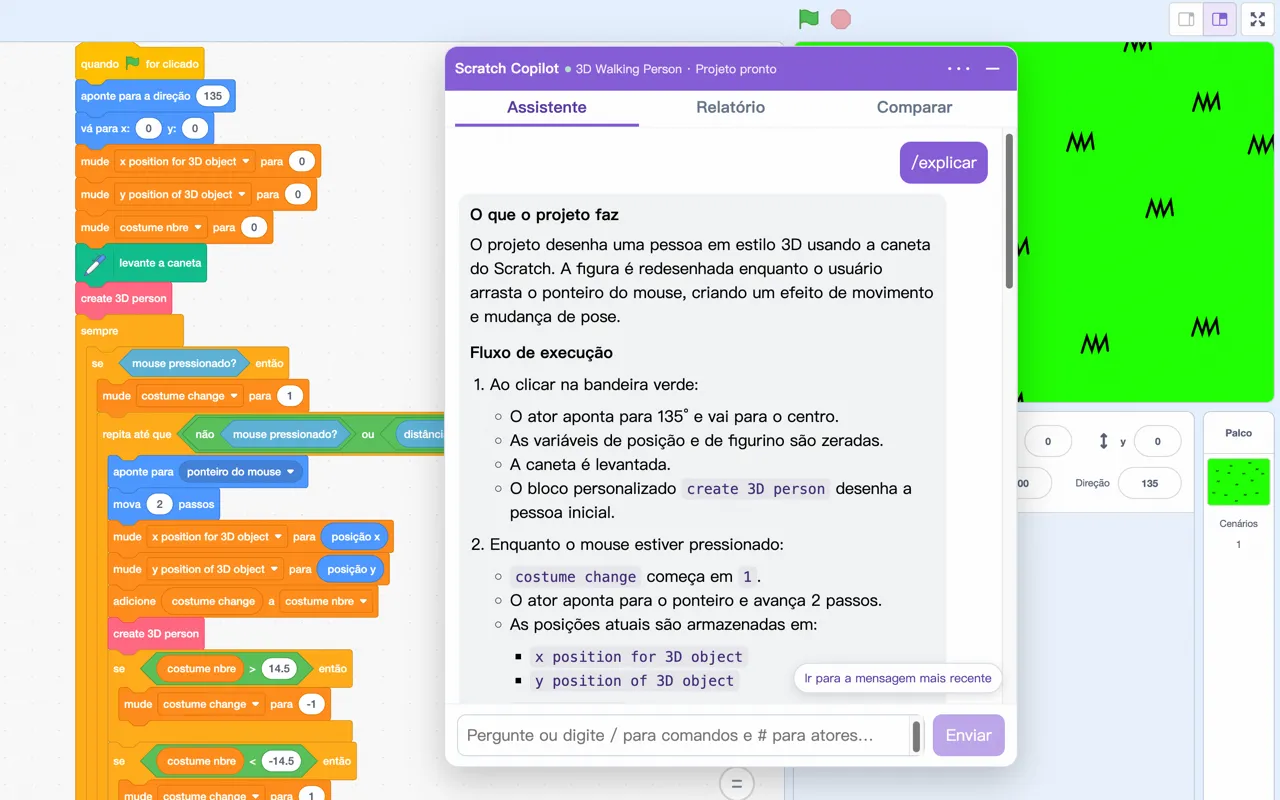Click the '3D Walking Person' project title
This screenshot has height=800, width=1280.
click(629, 69)
